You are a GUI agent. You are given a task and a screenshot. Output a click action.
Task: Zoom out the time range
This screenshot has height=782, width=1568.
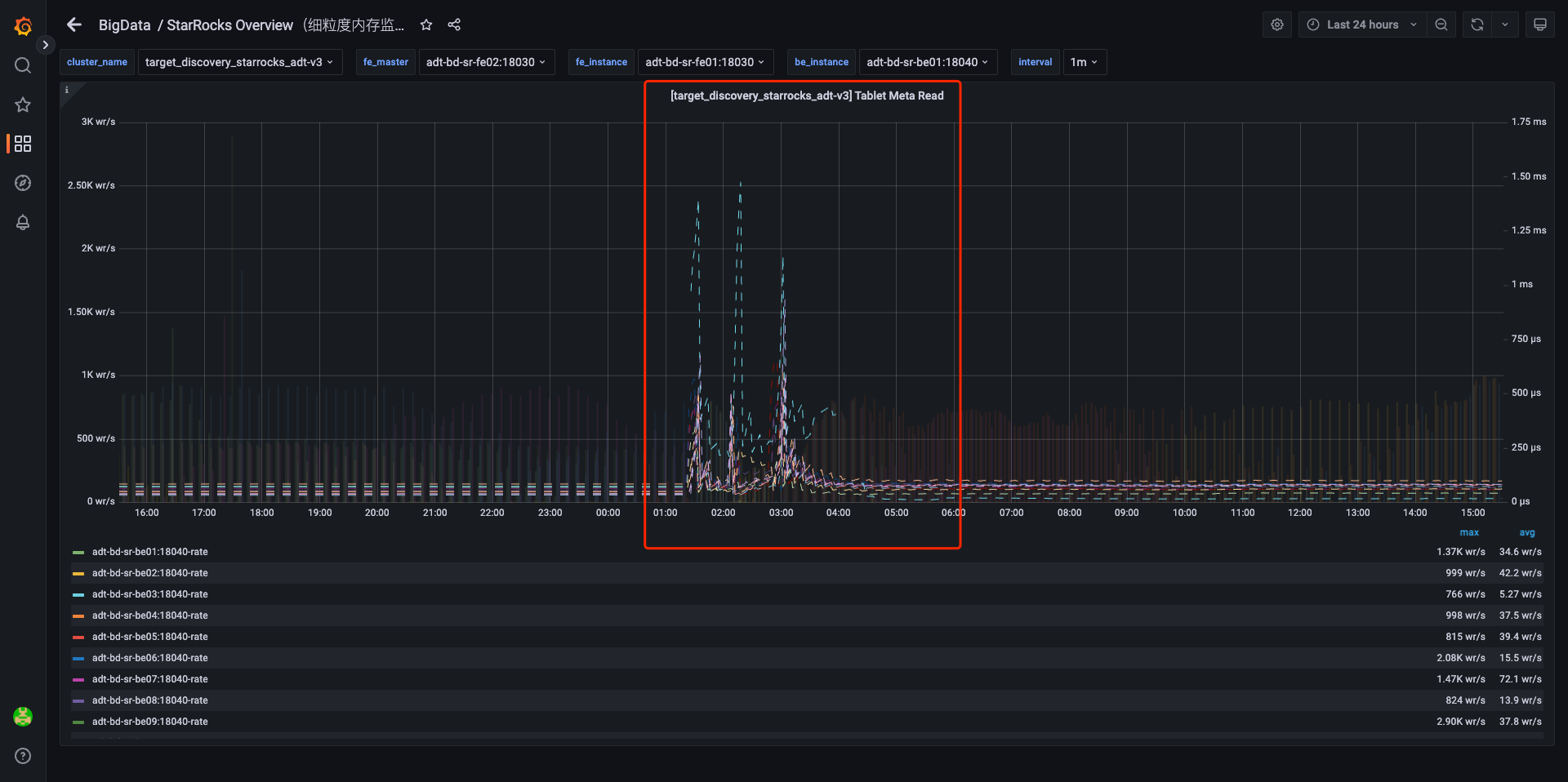tap(1441, 24)
